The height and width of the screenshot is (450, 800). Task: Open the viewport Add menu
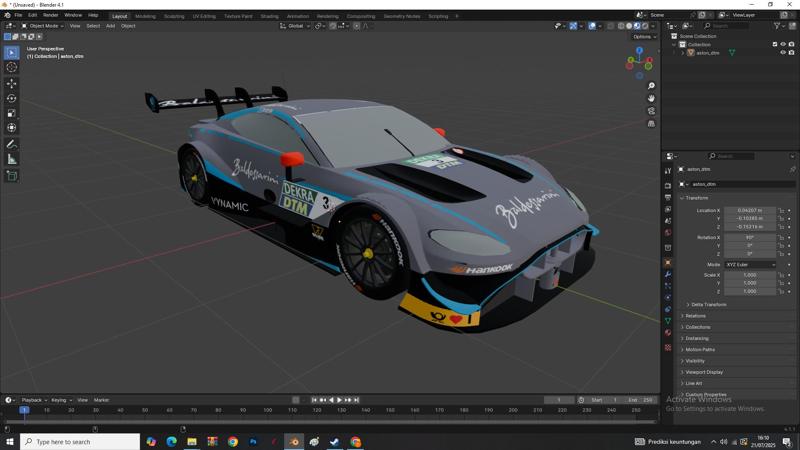pos(110,26)
